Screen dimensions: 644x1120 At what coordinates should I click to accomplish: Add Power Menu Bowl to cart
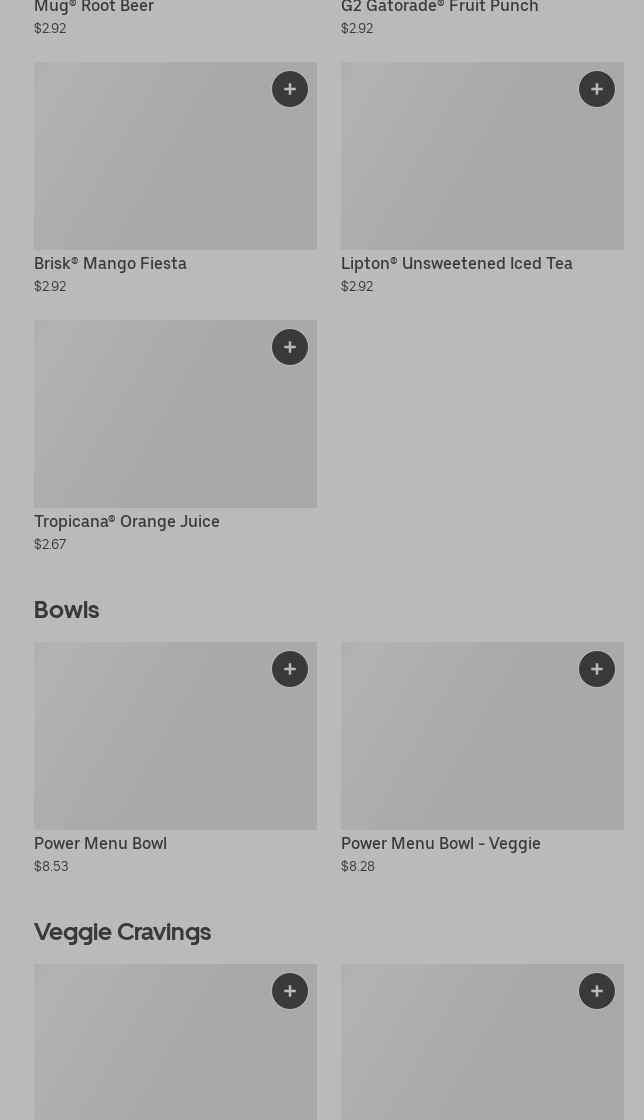click(x=290, y=669)
